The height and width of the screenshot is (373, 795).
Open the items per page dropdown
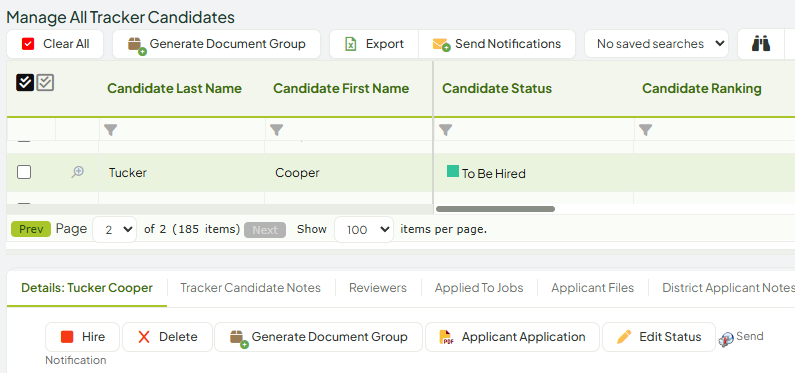(364, 230)
